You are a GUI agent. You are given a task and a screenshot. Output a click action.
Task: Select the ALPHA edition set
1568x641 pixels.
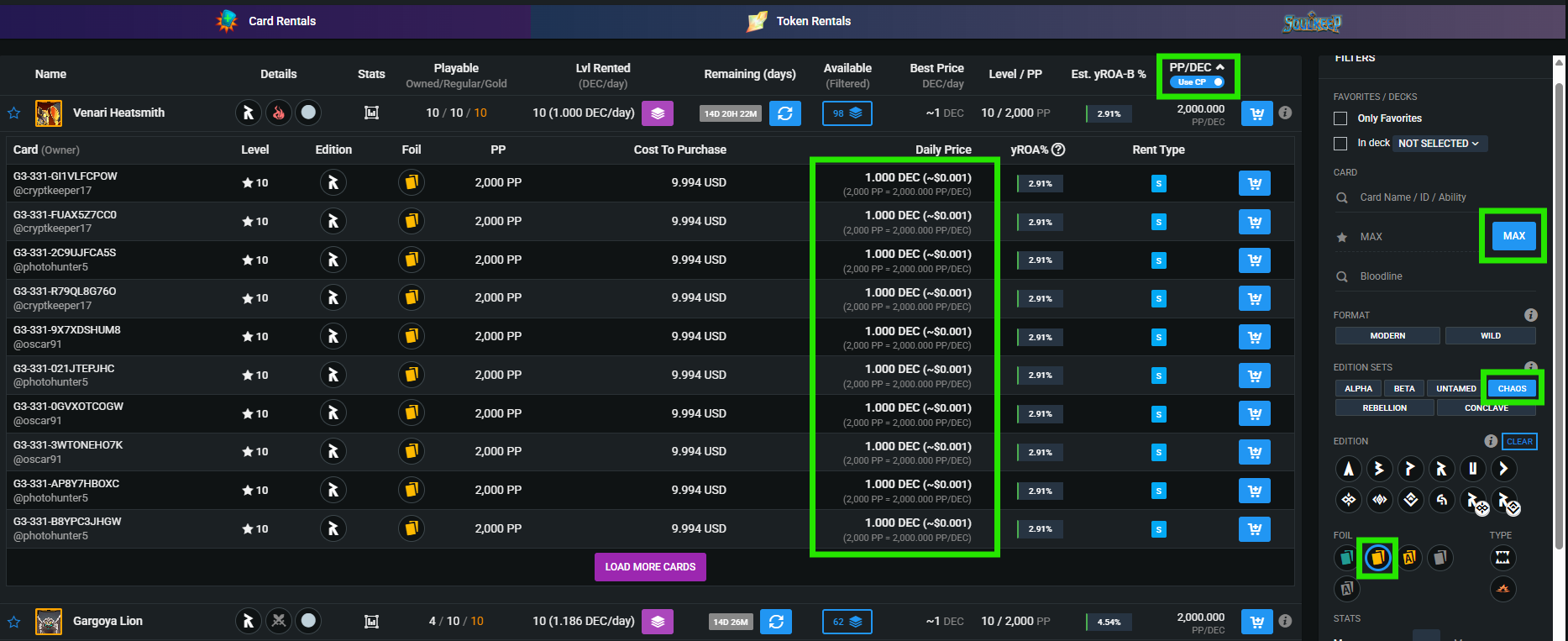[1358, 389]
